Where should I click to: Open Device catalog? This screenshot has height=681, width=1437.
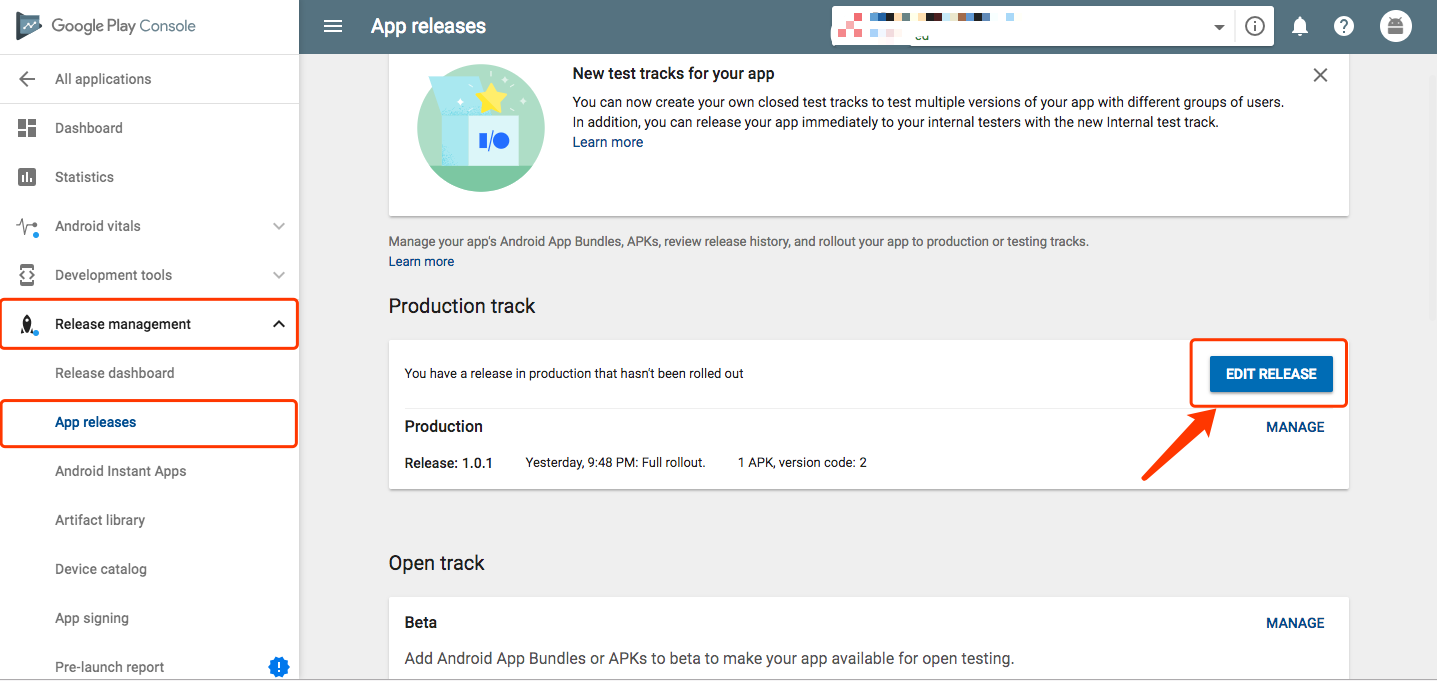101,569
